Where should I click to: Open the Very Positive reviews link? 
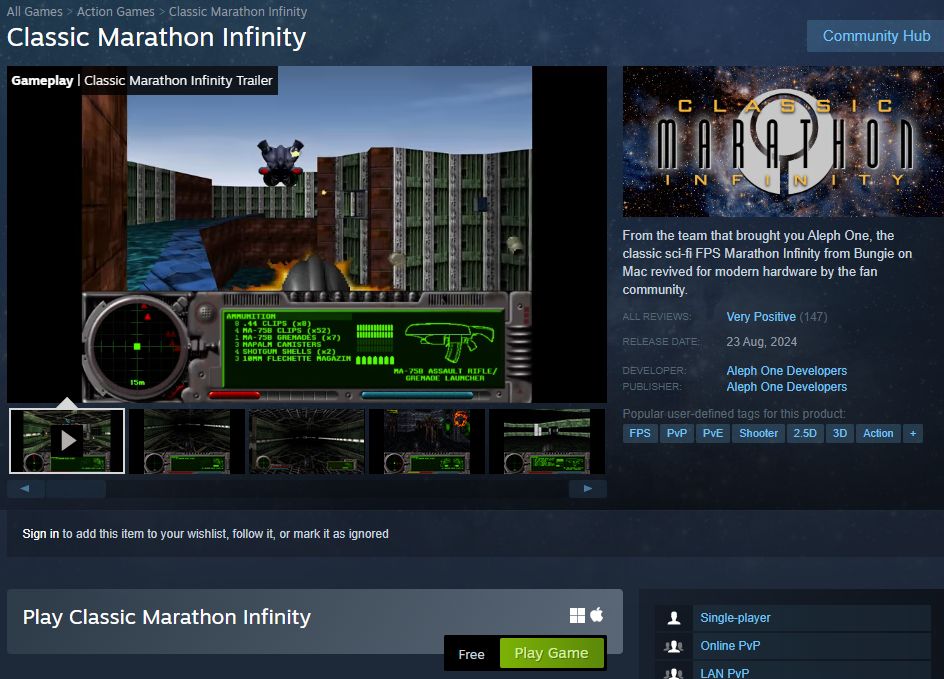point(761,317)
